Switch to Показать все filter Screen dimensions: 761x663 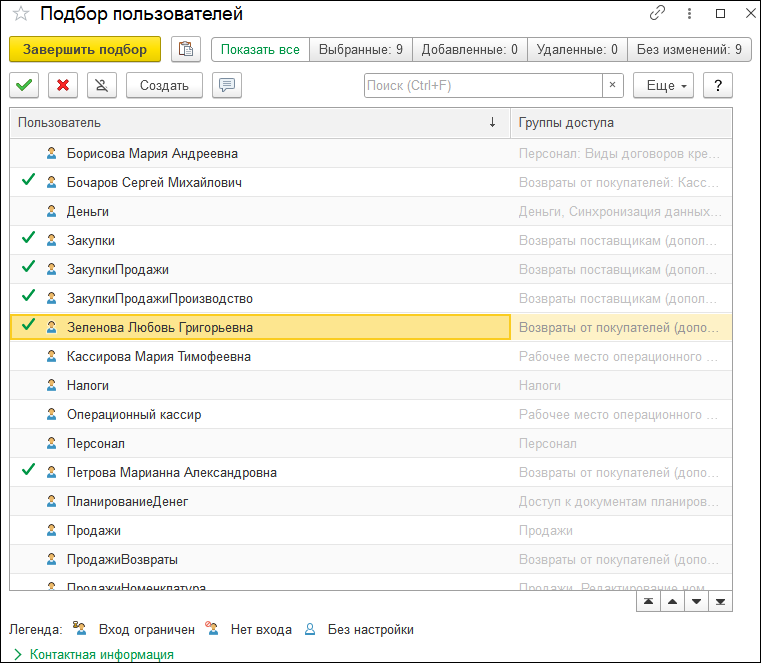pos(260,50)
